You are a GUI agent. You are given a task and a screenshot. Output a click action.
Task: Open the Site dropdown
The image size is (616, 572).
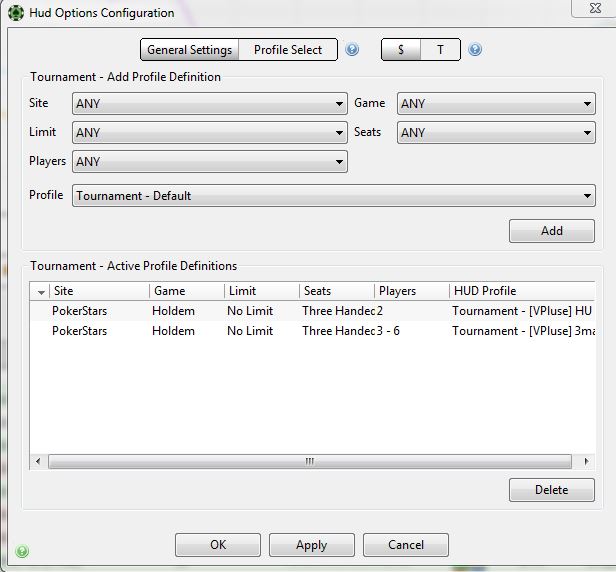click(x=210, y=104)
